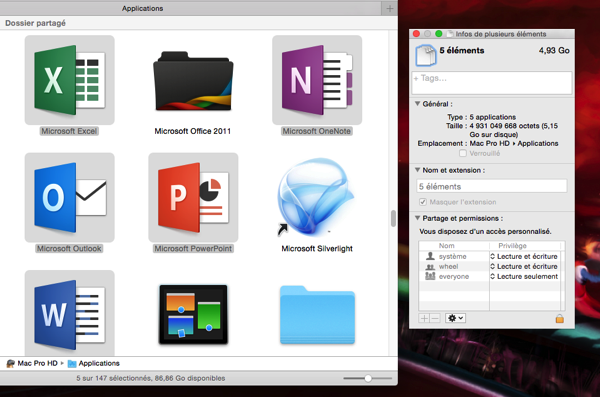Click the Type : 5 applications text

pyautogui.click(x=481, y=117)
